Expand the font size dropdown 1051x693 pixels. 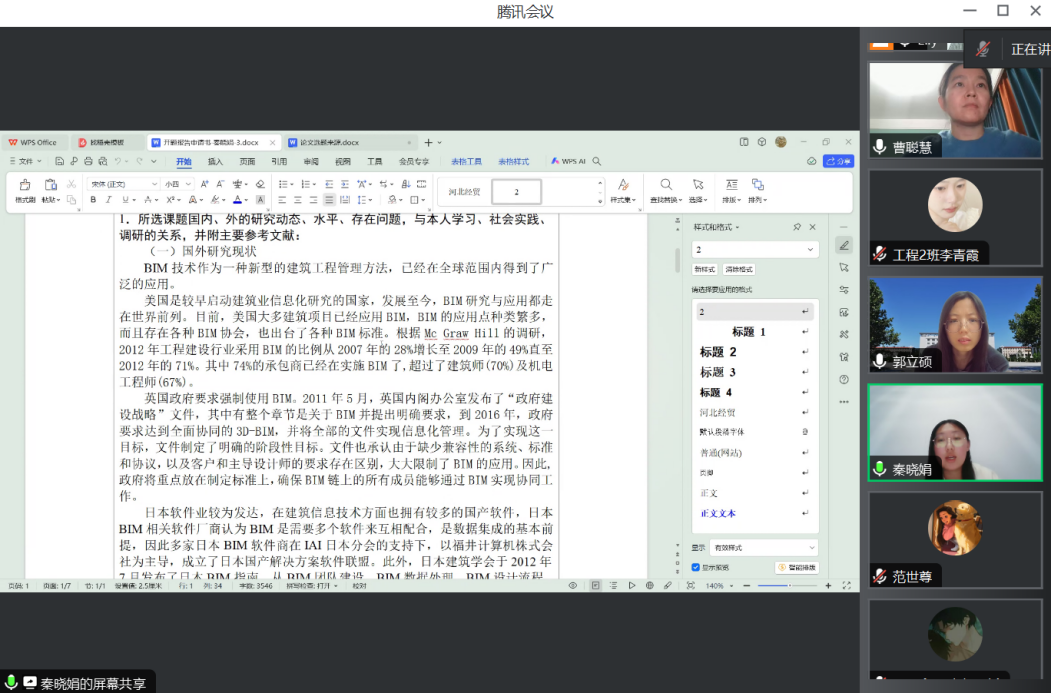(x=188, y=184)
